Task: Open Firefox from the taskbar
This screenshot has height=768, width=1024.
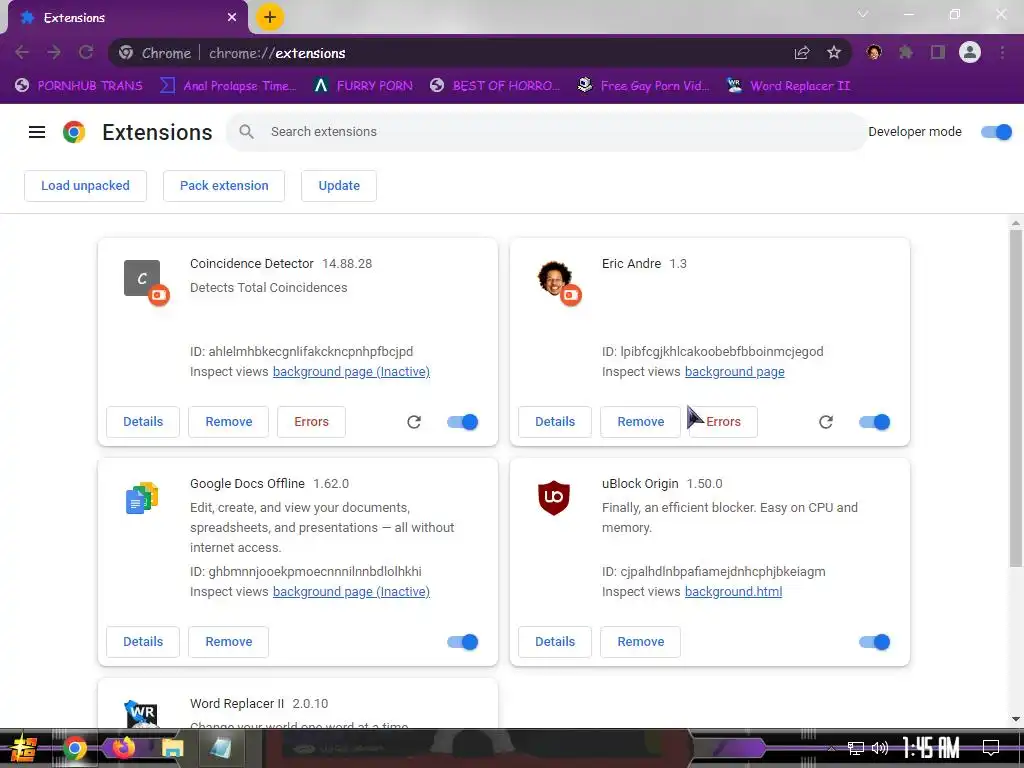Action: tap(124, 748)
